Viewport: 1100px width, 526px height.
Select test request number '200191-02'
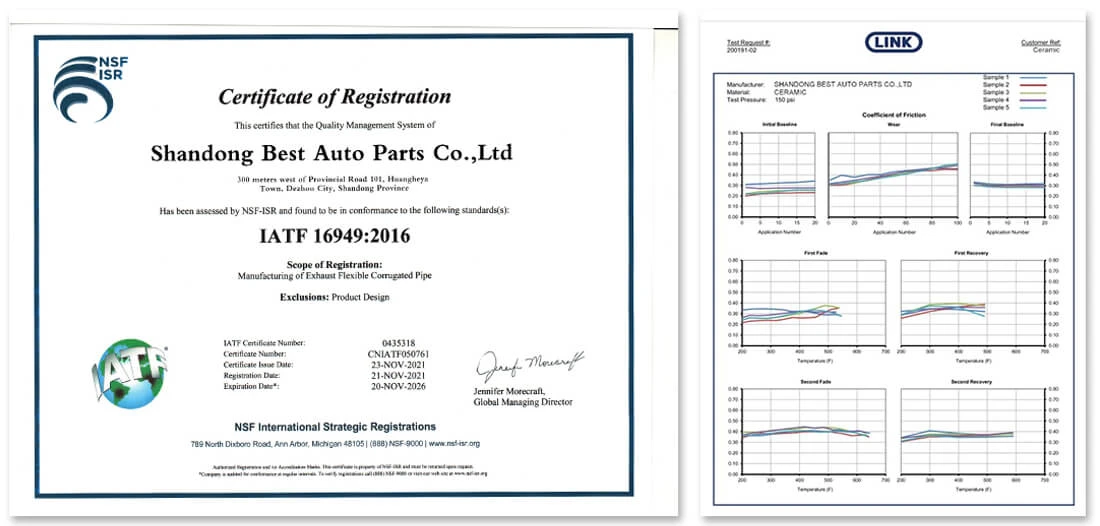(x=742, y=50)
